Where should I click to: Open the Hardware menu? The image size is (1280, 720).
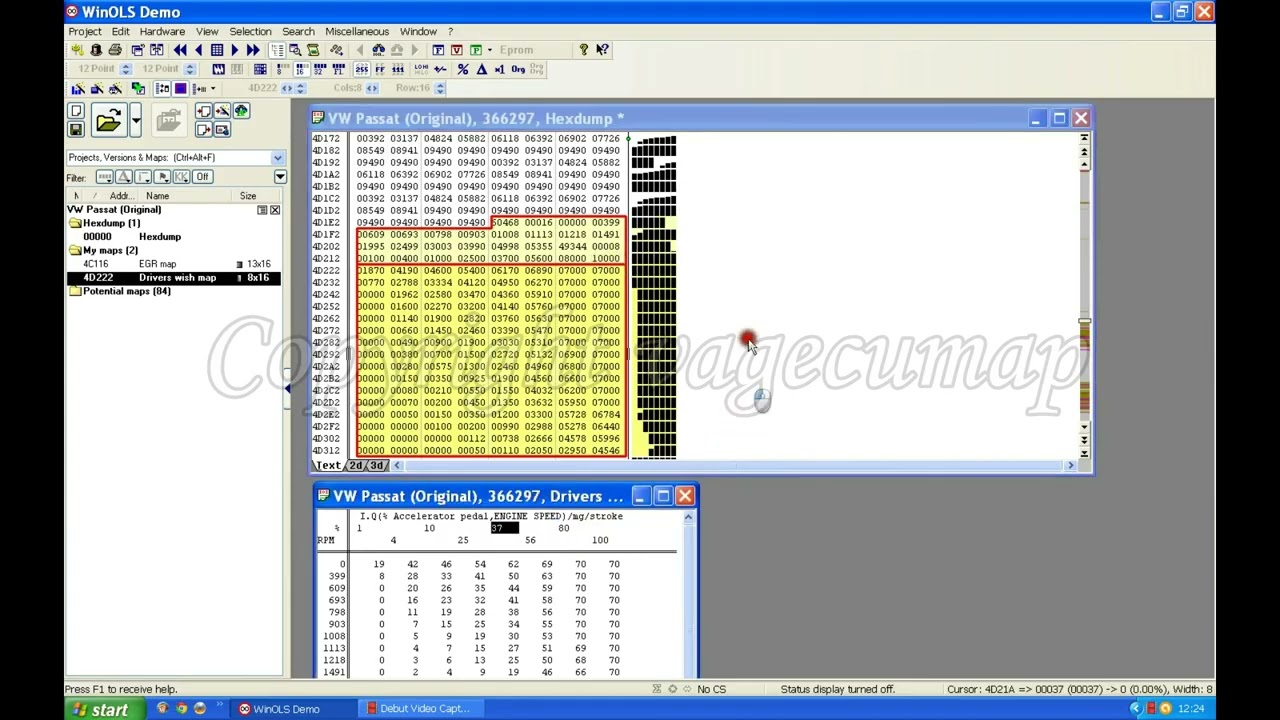(162, 31)
